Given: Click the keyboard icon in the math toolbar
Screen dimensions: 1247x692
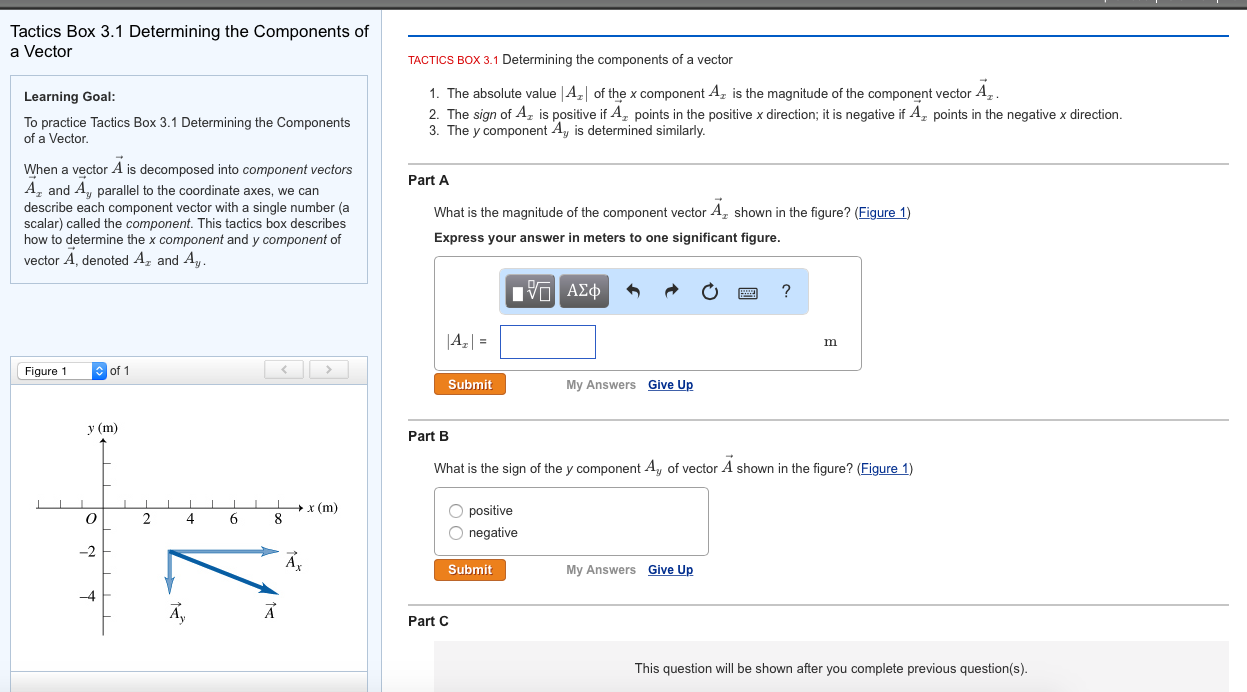Looking at the screenshot, I should pyautogui.click(x=748, y=291).
